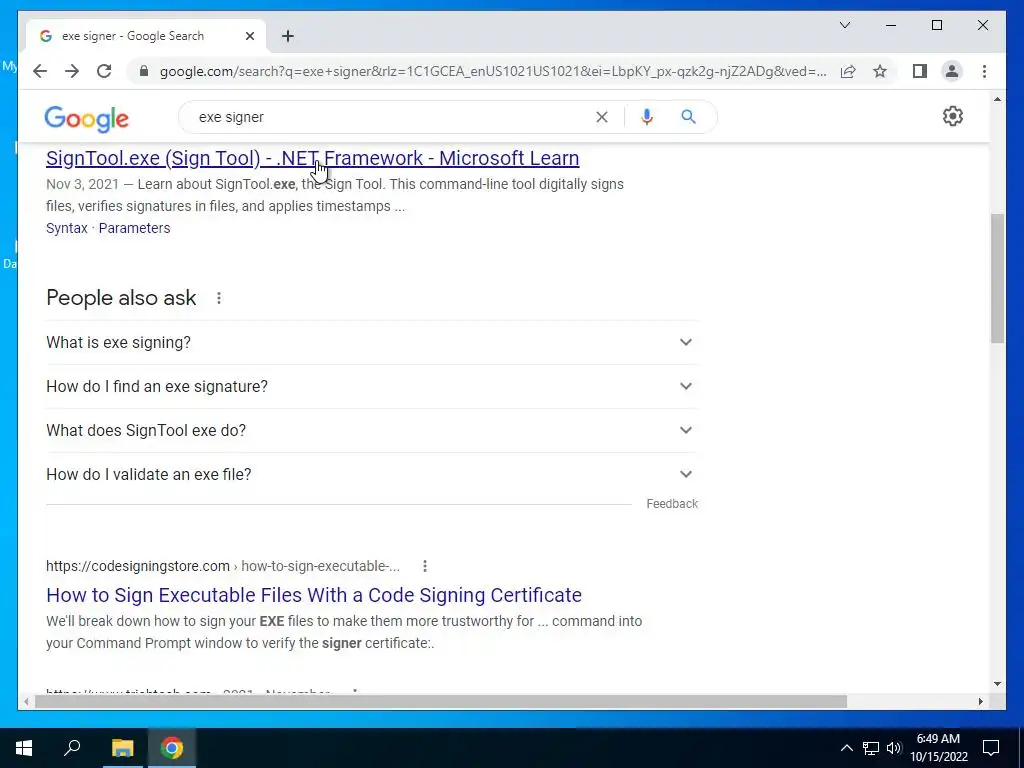The image size is (1024, 768).
Task: Open People also ask options menu
Action: coord(219,298)
